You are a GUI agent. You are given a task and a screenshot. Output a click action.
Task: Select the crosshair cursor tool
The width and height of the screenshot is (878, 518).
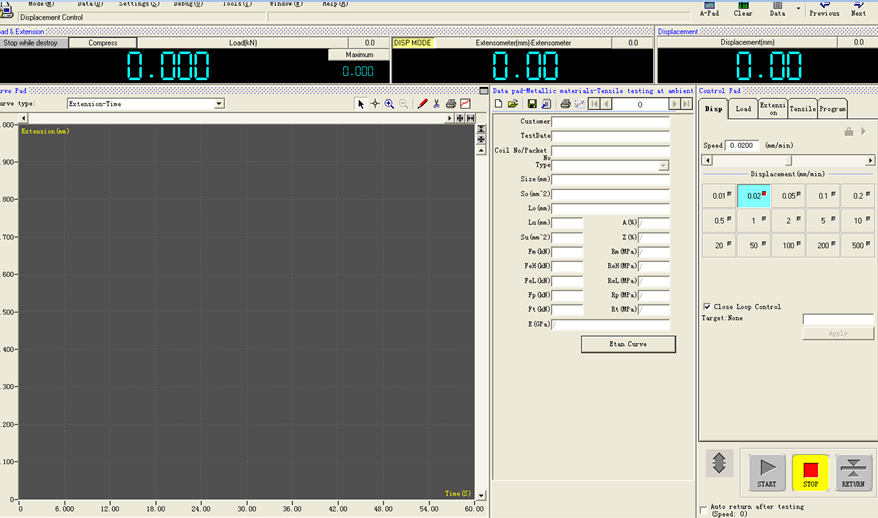point(375,104)
